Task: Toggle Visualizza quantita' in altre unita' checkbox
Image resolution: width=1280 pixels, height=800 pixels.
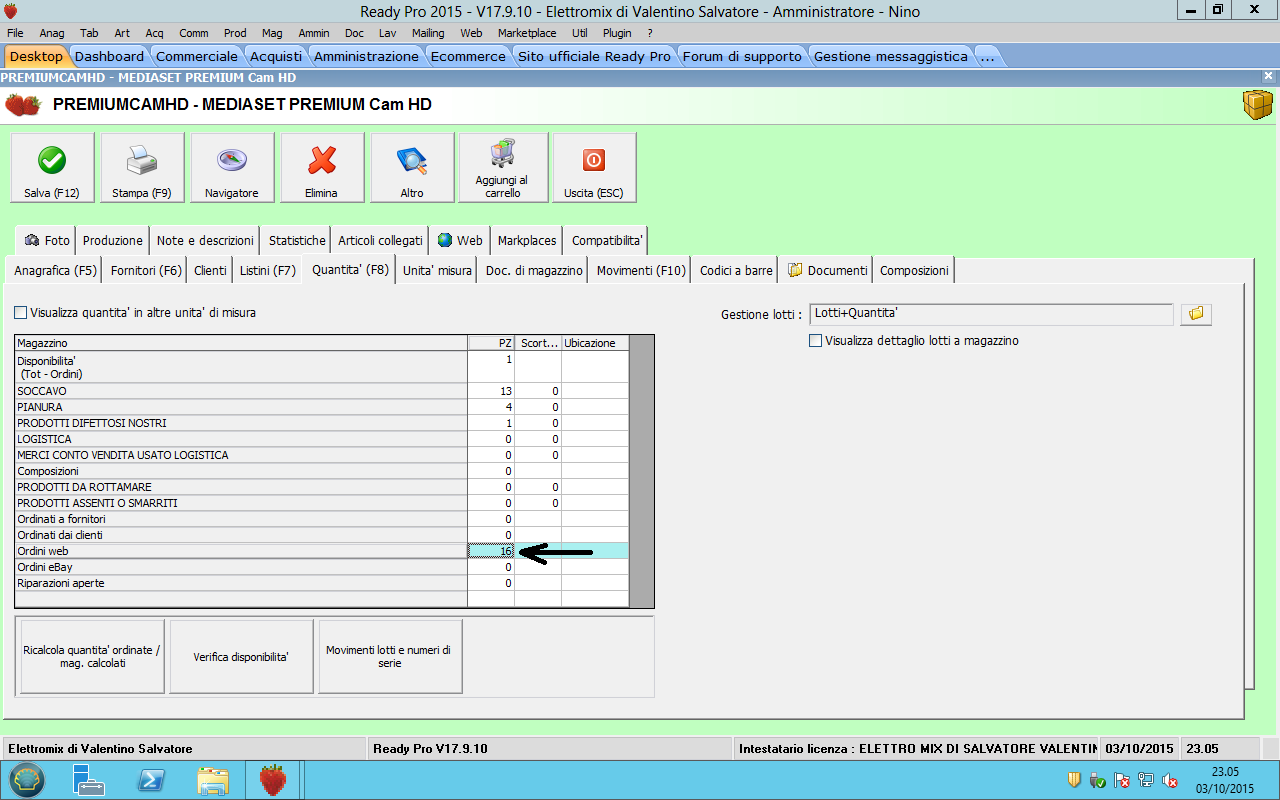Action: click(x=21, y=313)
